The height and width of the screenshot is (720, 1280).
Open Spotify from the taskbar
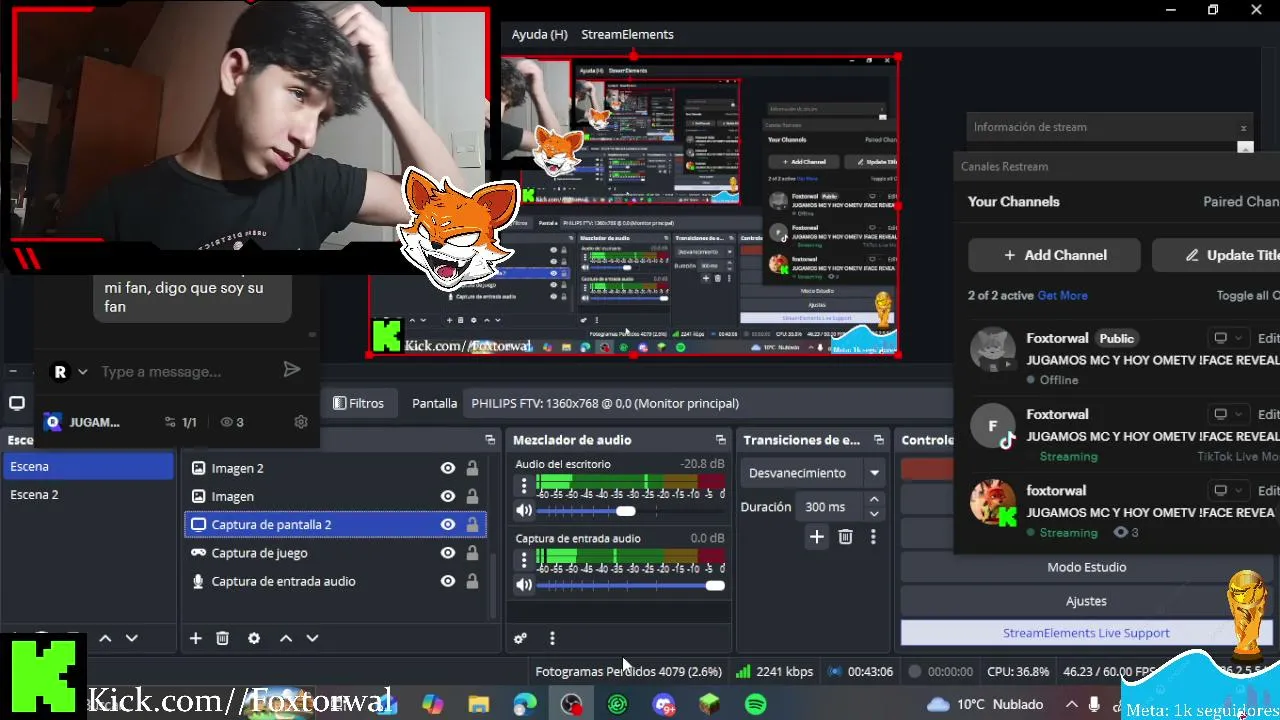(756, 705)
